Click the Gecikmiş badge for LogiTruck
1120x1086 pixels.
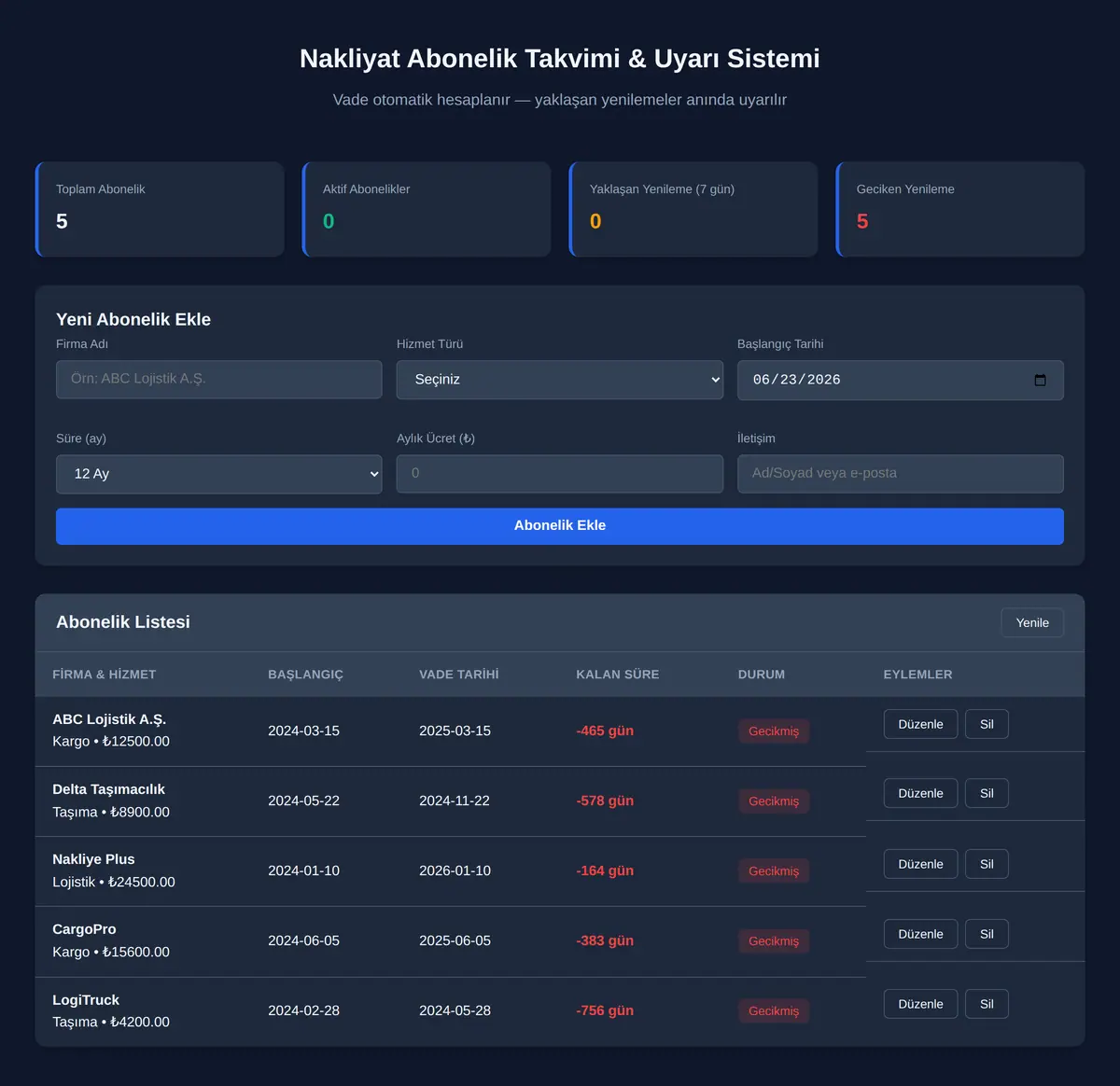pyautogui.click(x=774, y=1011)
